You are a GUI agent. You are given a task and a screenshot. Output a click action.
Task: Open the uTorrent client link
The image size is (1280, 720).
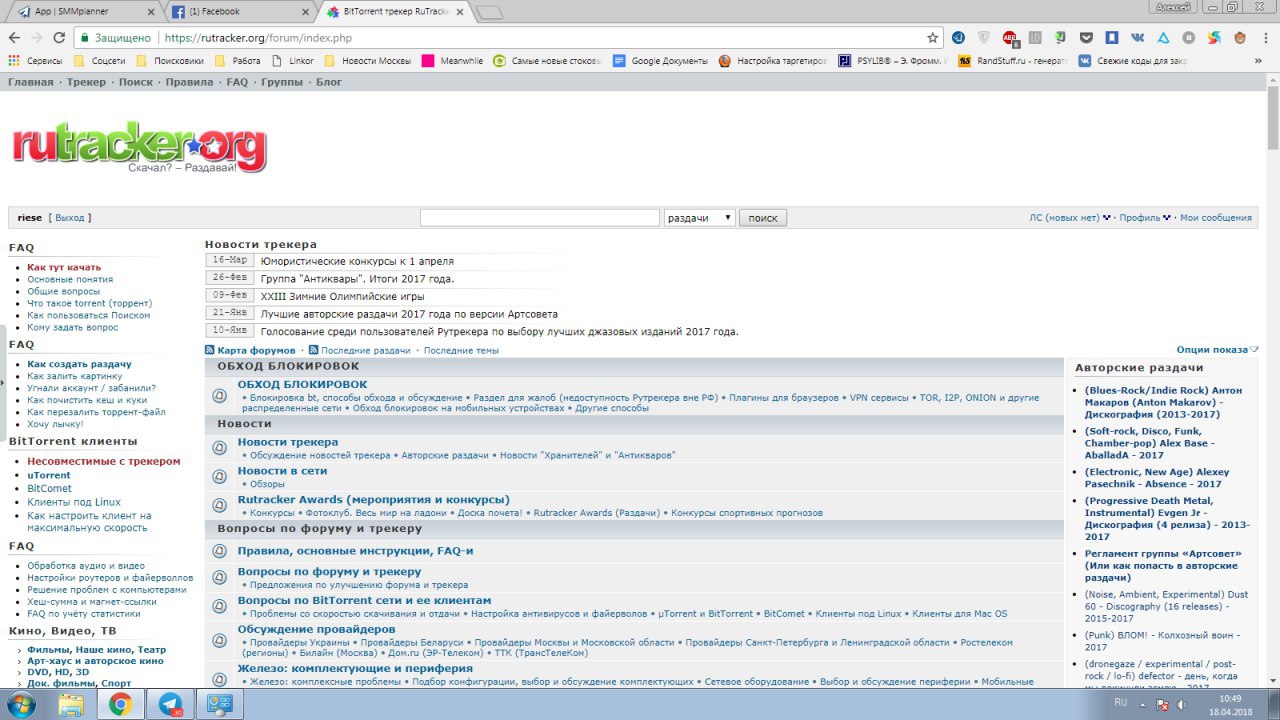(49, 475)
